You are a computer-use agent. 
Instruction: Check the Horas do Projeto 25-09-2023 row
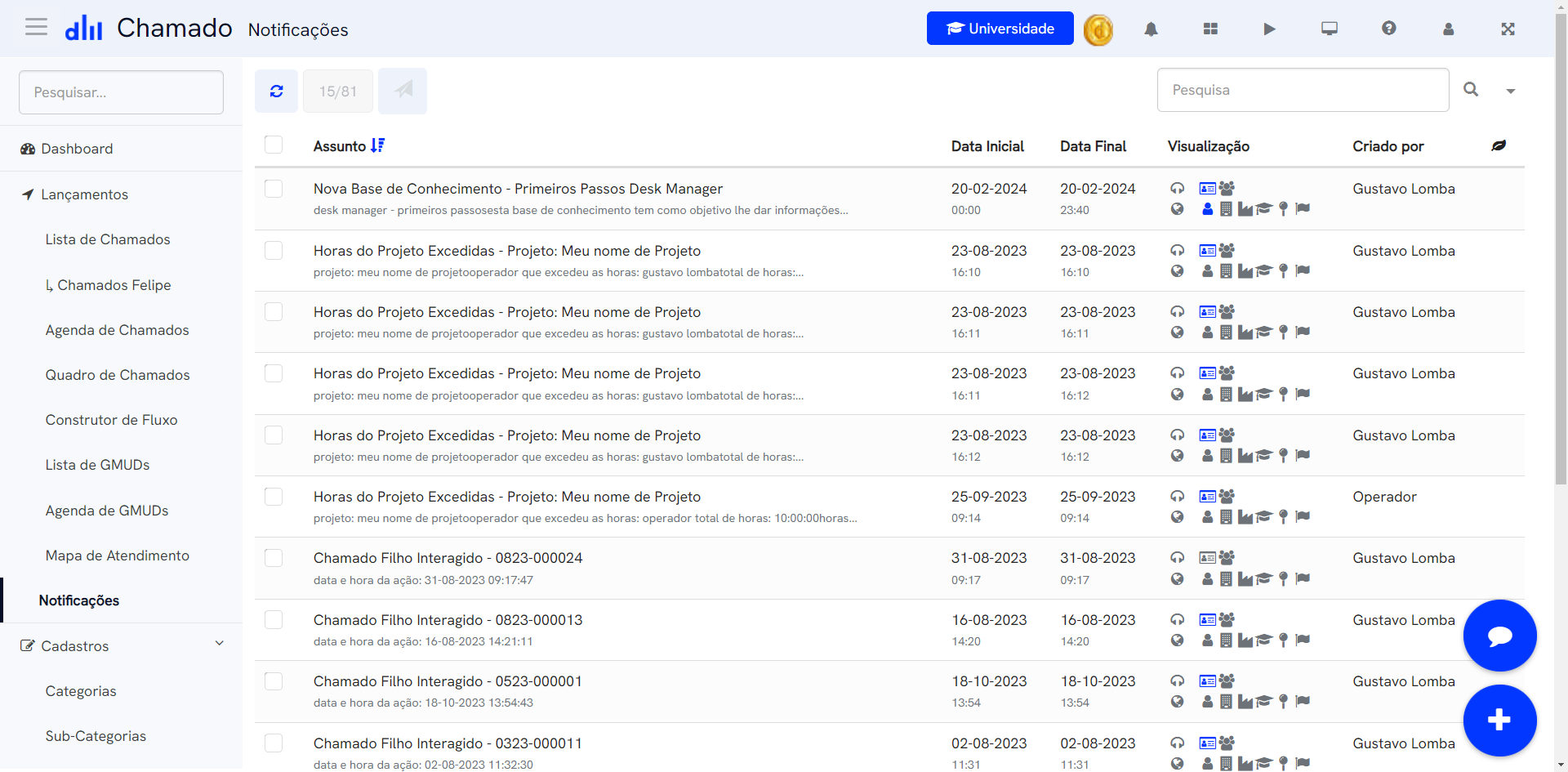[x=274, y=497]
